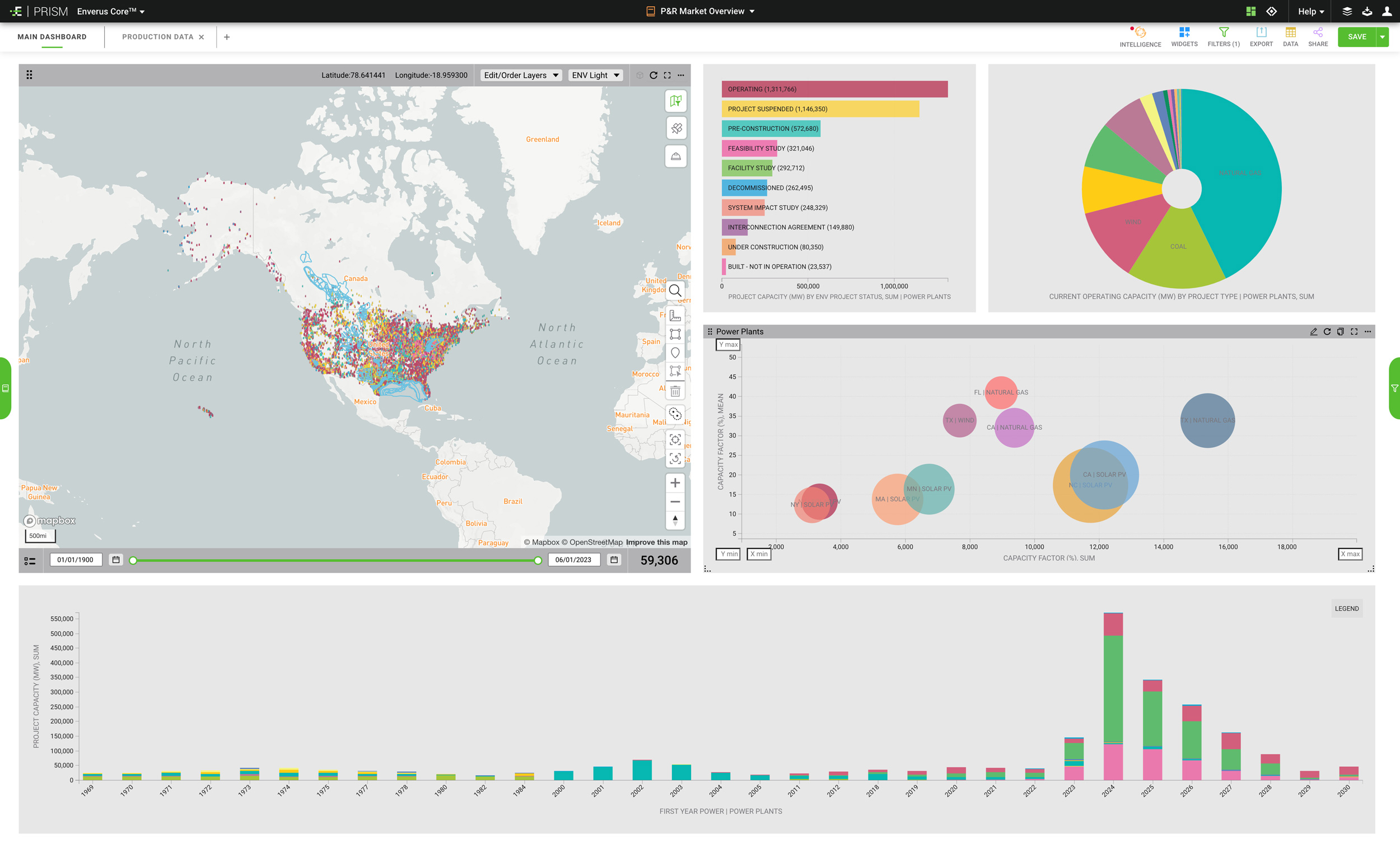Open the Widgets menu
Image resolution: width=1400 pixels, height=844 pixels.
click(x=1184, y=37)
